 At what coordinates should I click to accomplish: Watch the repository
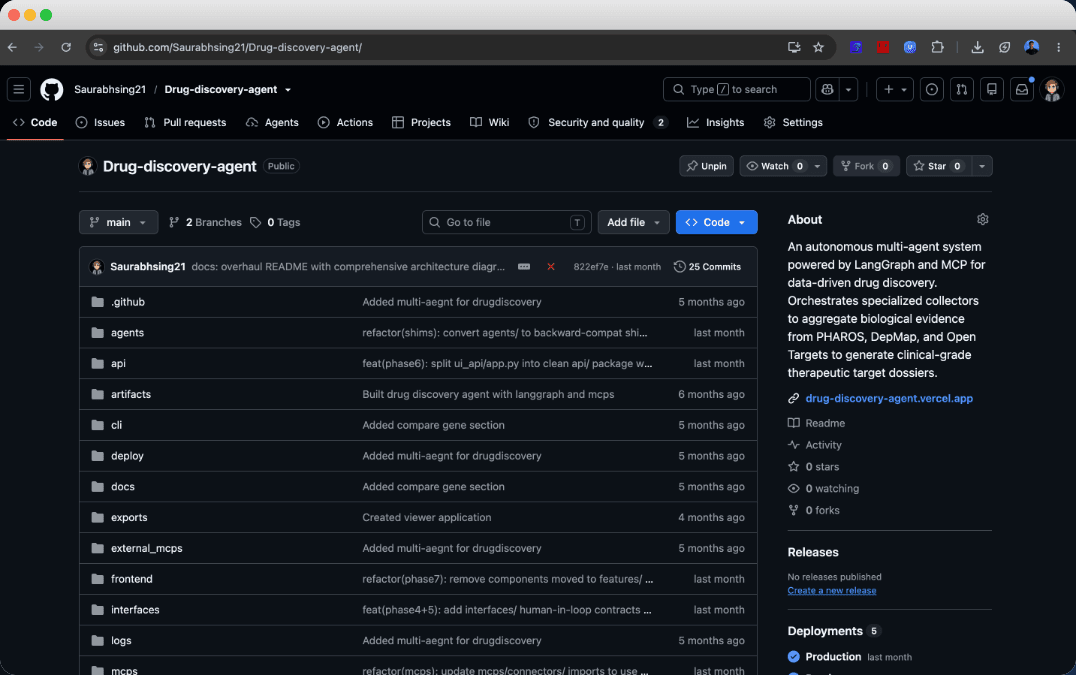(773, 166)
